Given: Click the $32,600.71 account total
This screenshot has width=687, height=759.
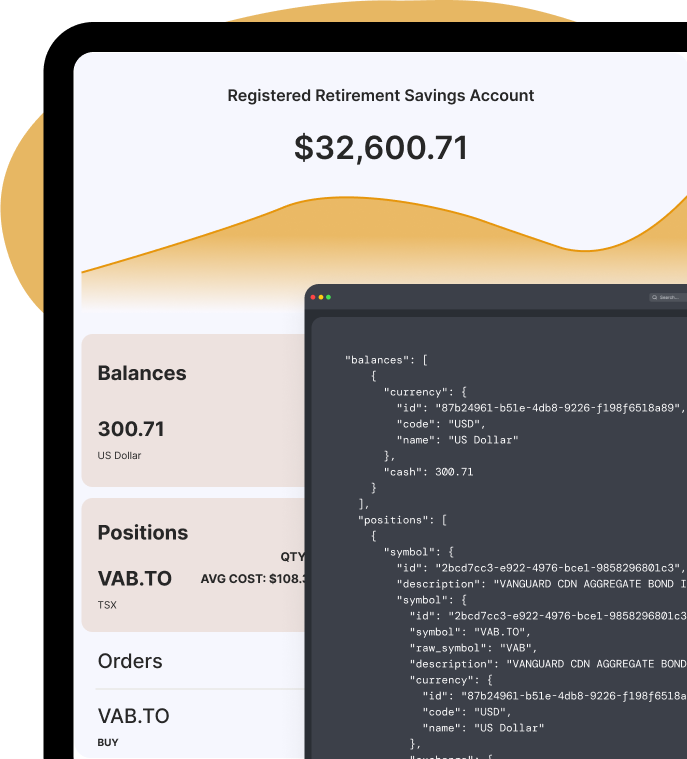Looking at the screenshot, I should [381, 148].
